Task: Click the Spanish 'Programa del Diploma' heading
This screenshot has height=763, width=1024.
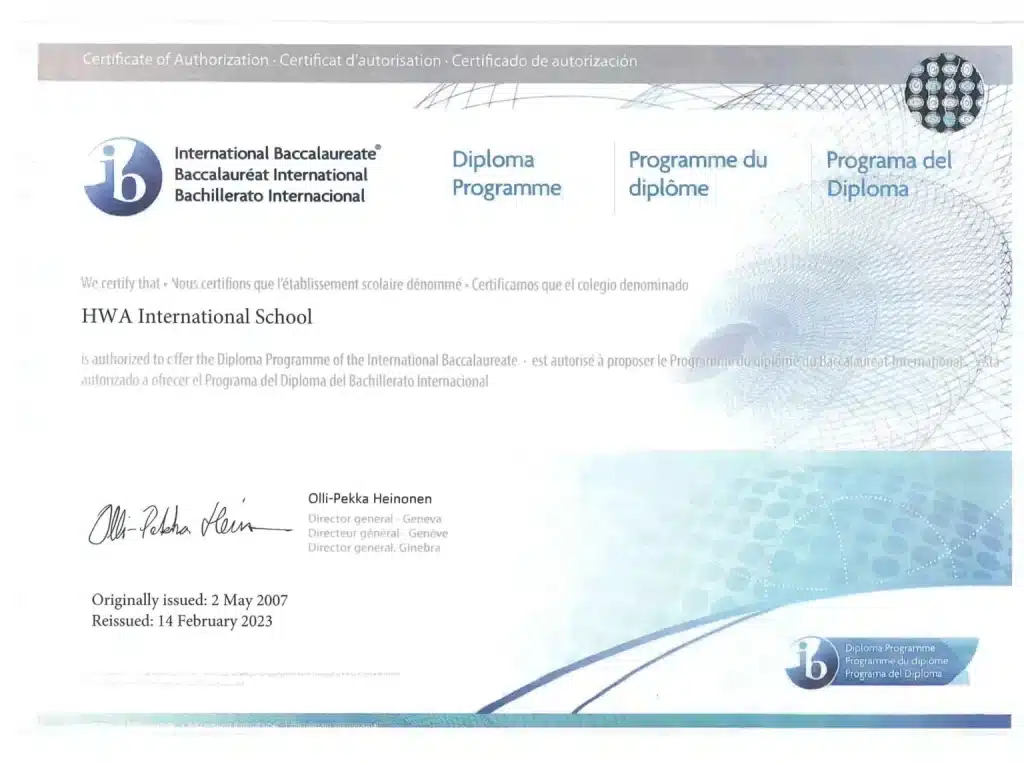Action: [889, 175]
